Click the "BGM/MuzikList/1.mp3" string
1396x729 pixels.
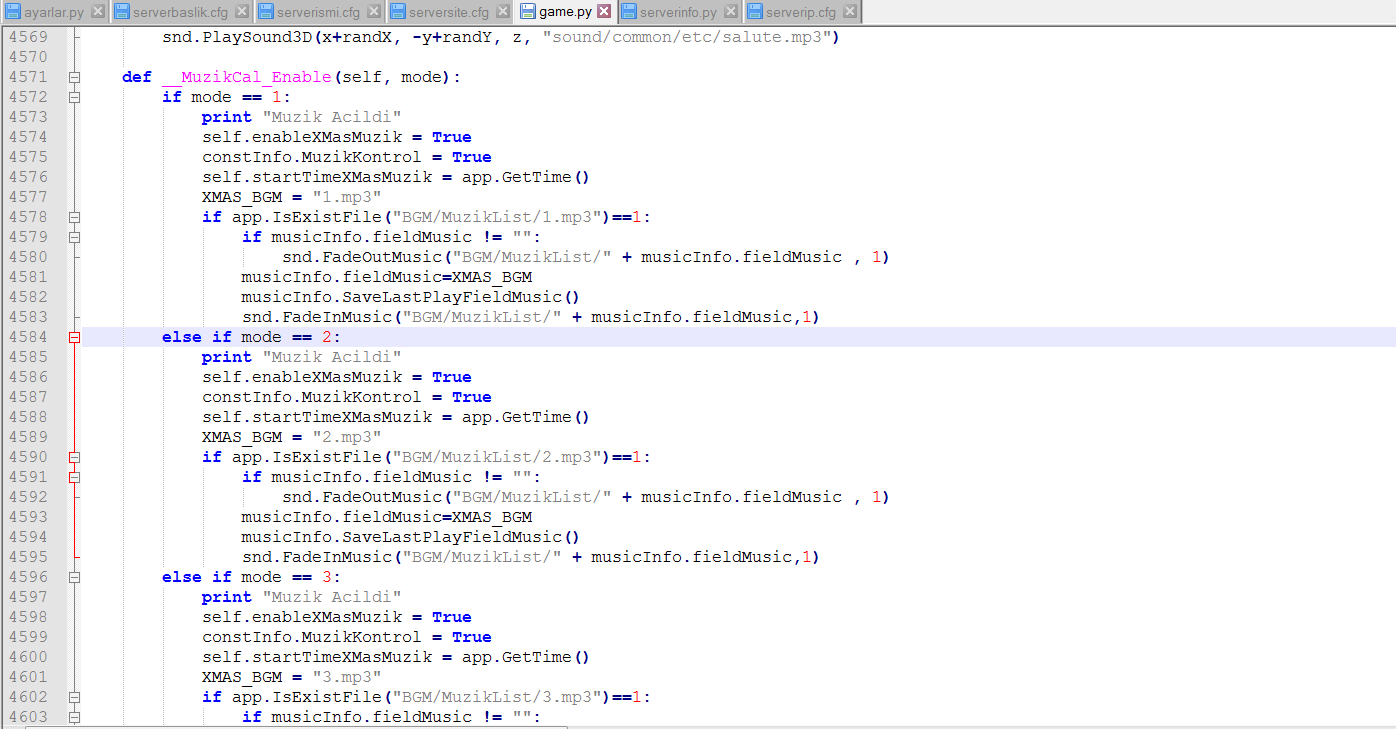click(x=497, y=217)
